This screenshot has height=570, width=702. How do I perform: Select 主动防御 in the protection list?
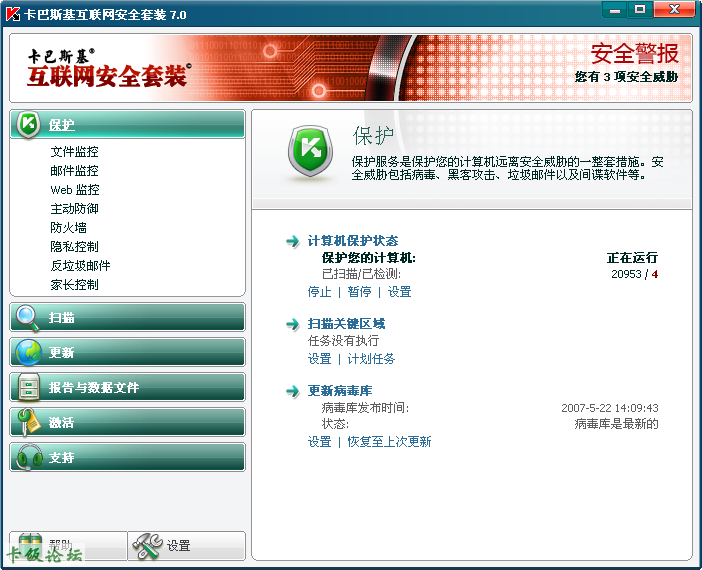(74, 209)
